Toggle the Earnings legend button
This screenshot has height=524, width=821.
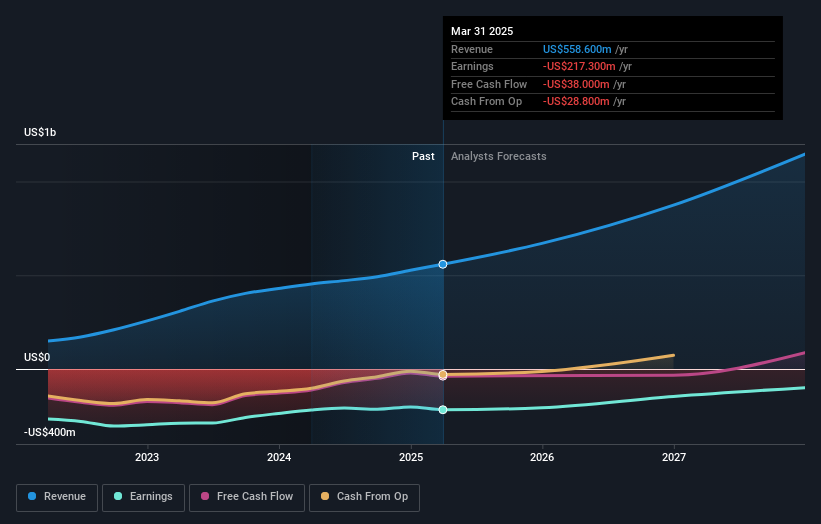pos(143,497)
